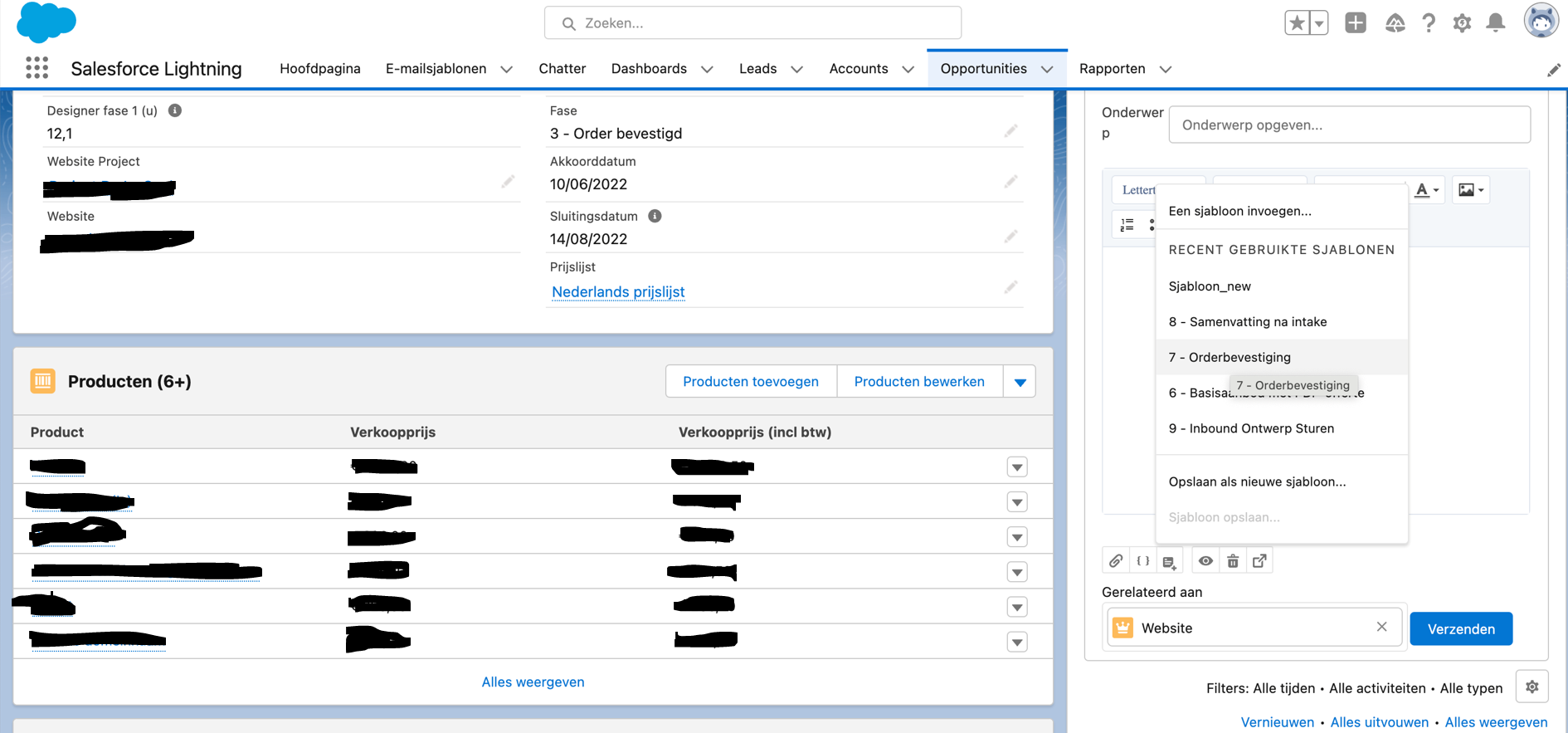Viewport: 1568px width, 733px height.
Task: Click the Alles uitvouwen link
Action: 1379,722
